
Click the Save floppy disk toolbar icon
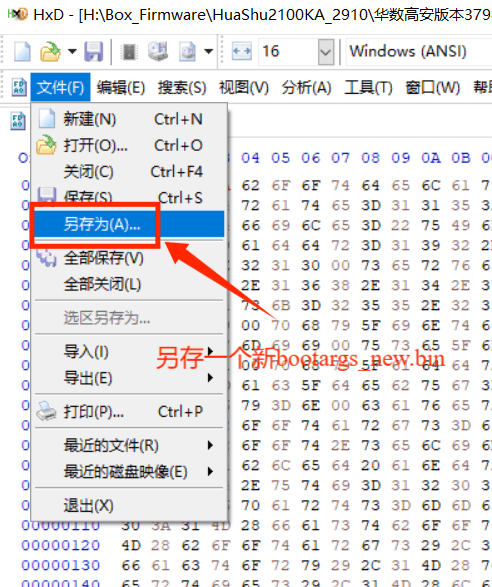click(93, 51)
